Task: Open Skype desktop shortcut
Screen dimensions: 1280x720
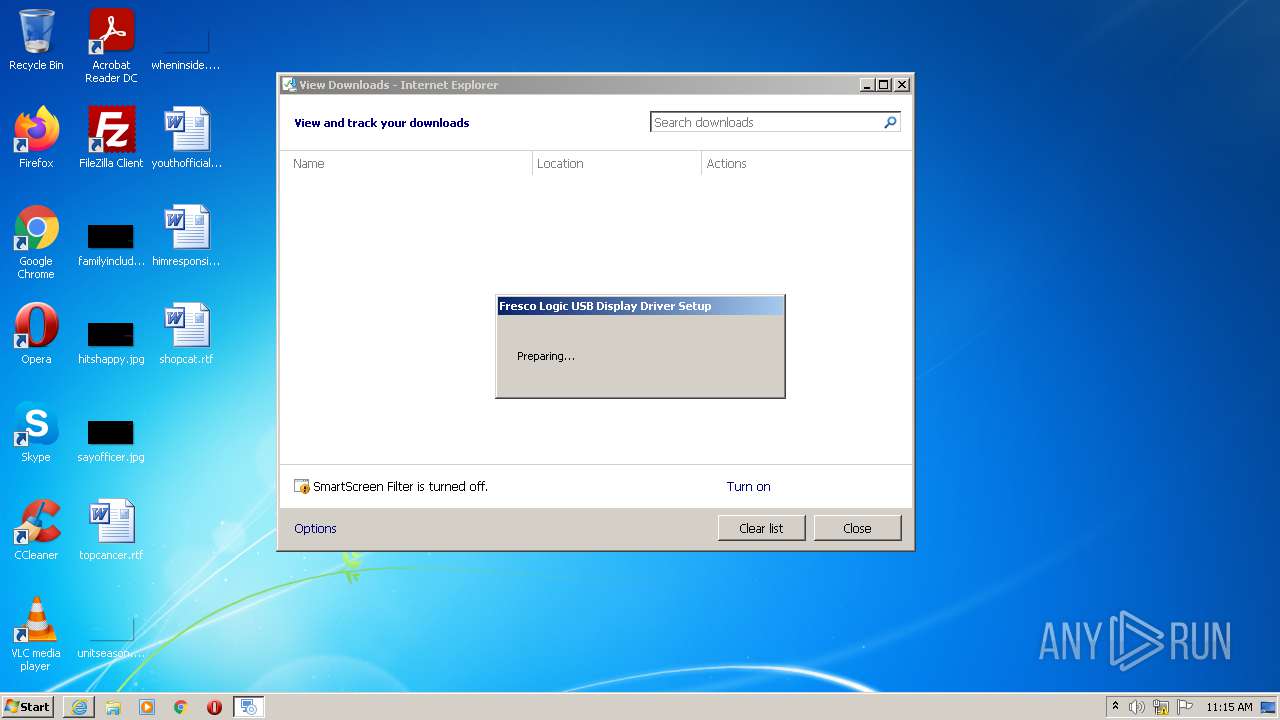Action: pyautogui.click(x=36, y=432)
